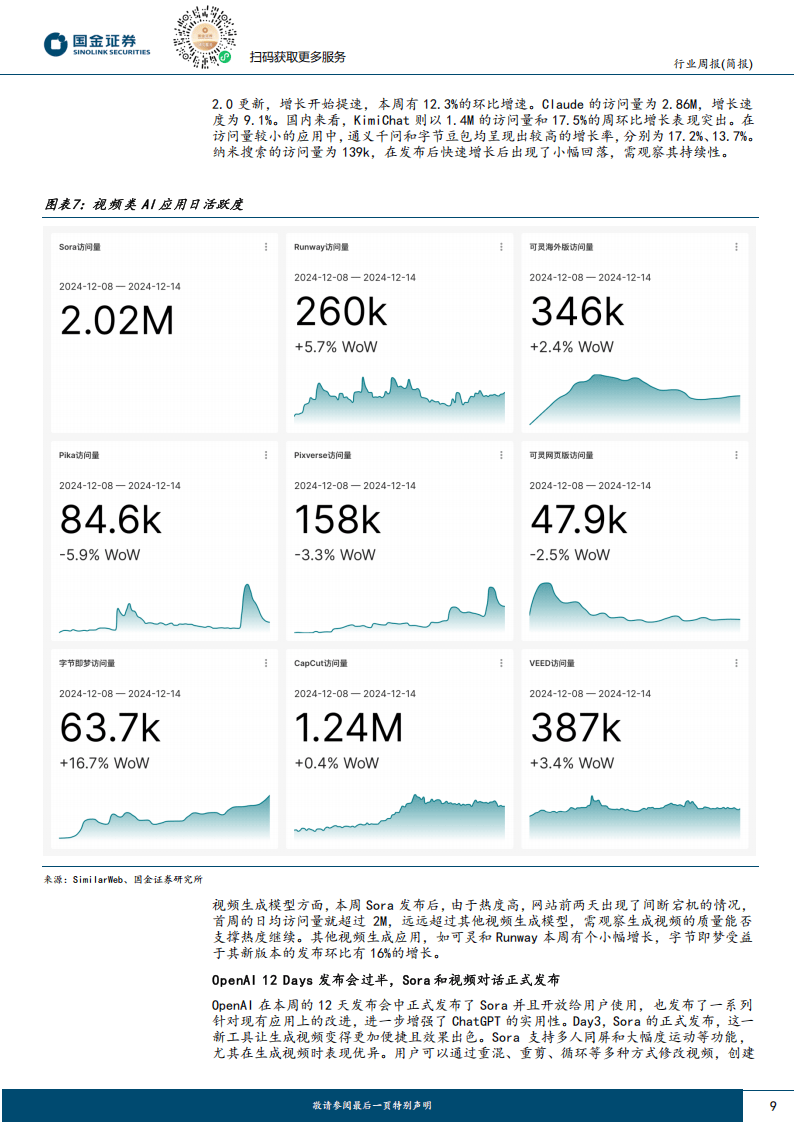Click the +5.7% WoW label

click(336, 347)
